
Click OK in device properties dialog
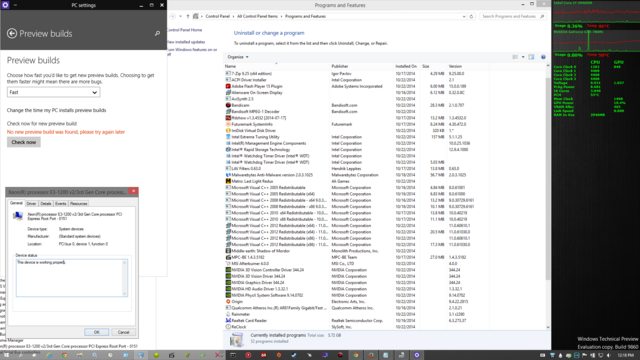[96, 332]
